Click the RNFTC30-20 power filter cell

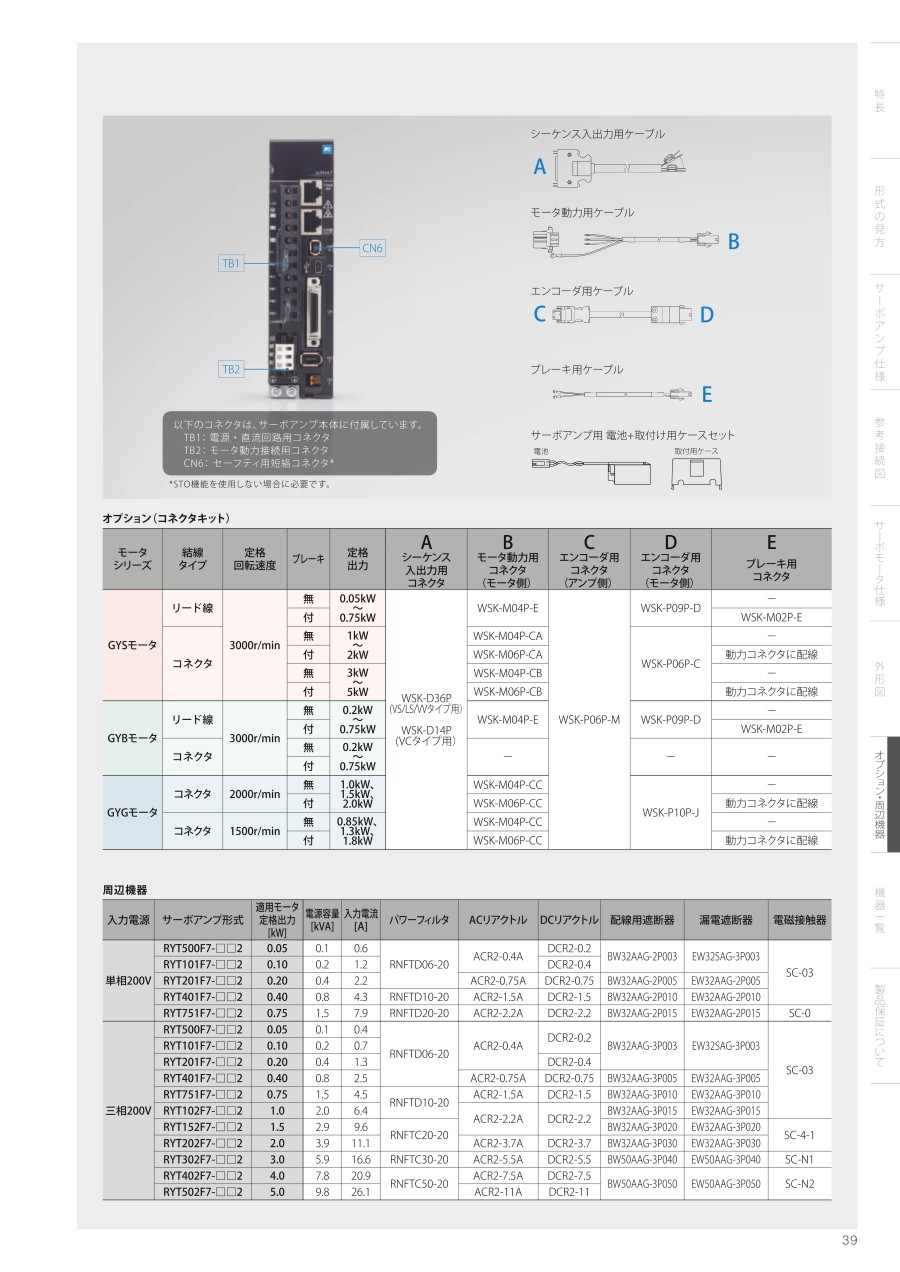(x=418, y=1159)
